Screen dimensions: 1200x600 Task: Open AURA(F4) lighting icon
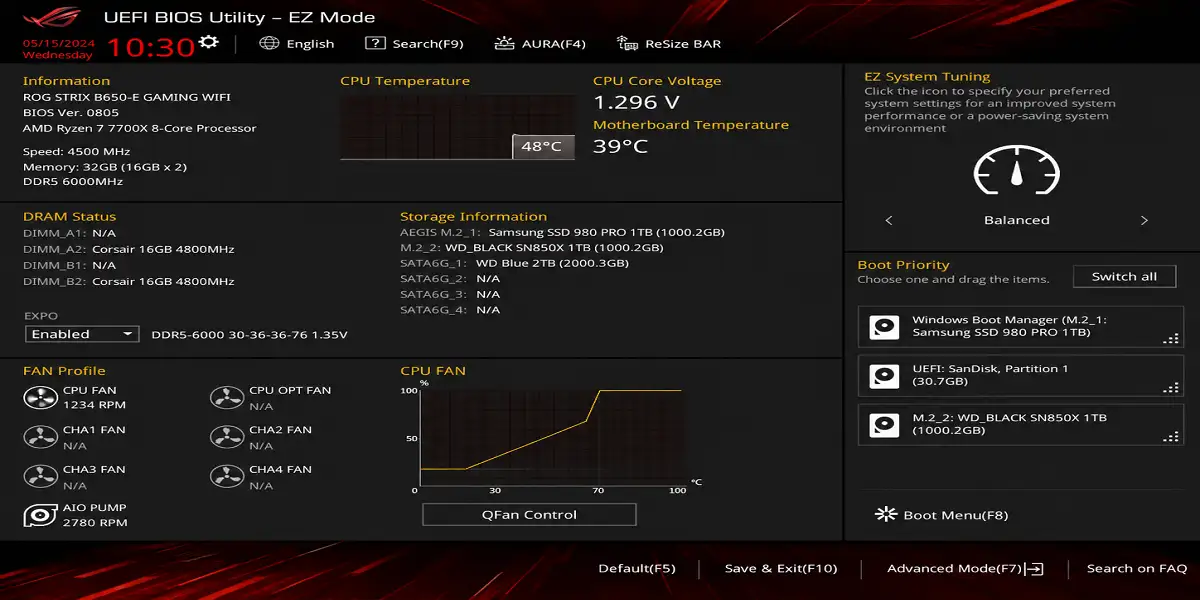pos(505,43)
